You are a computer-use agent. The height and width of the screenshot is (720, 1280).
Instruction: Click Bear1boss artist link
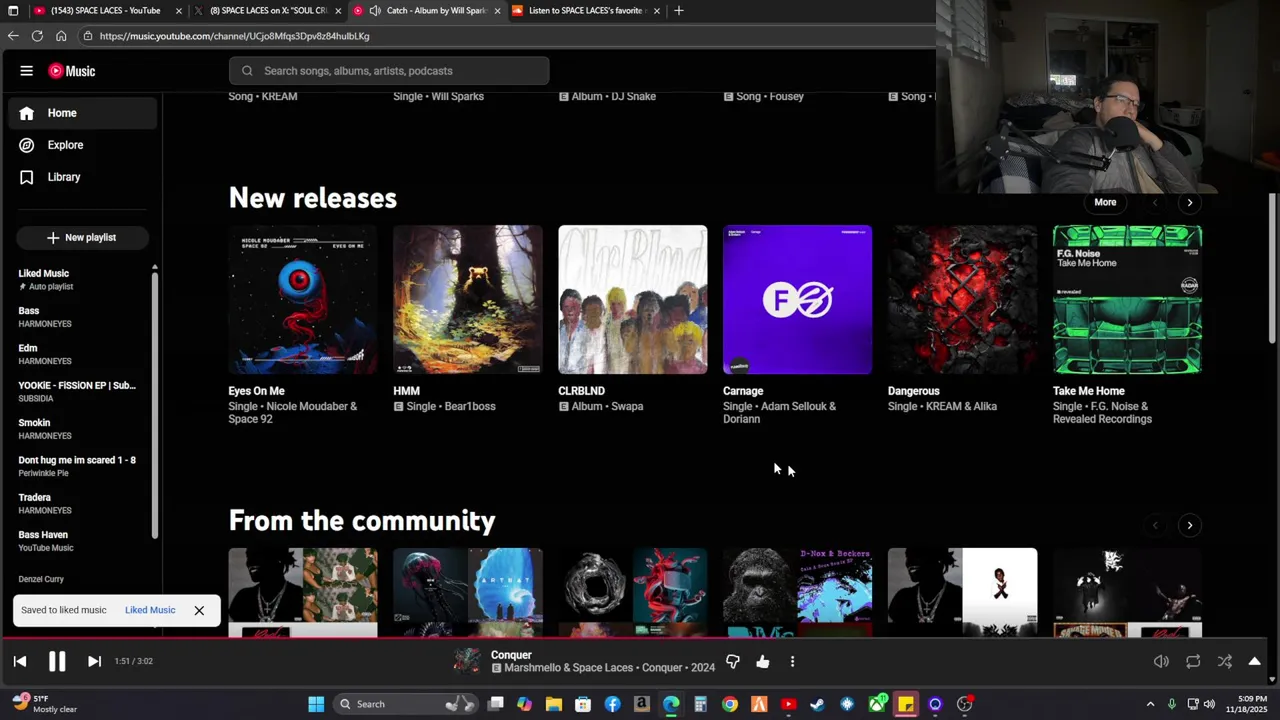pyautogui.click(x=472, y=407)
